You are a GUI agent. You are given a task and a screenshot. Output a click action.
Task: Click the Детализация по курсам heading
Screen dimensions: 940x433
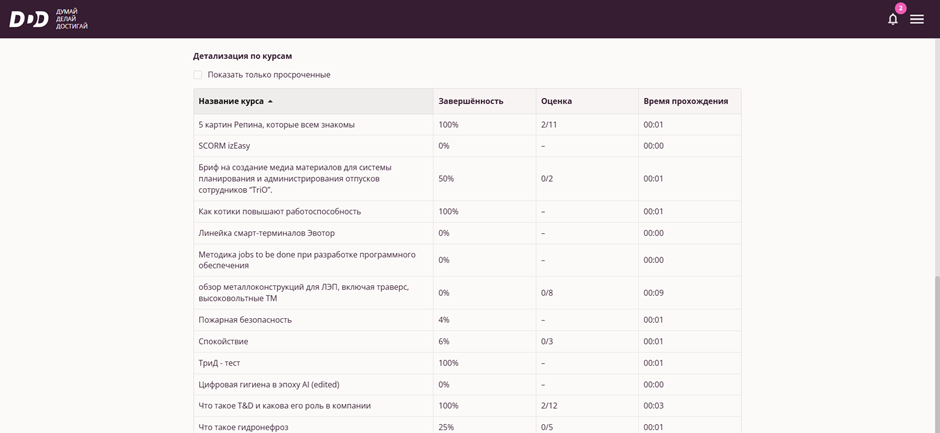[242, 56]
